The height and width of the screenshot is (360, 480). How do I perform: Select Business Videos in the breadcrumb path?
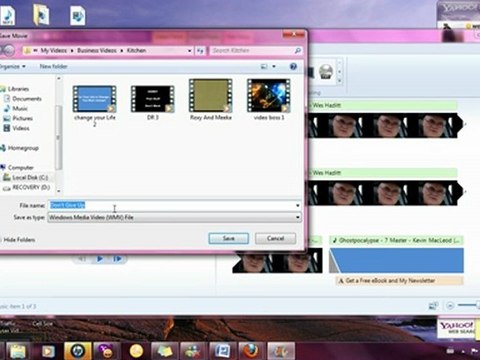click(97, 50)
